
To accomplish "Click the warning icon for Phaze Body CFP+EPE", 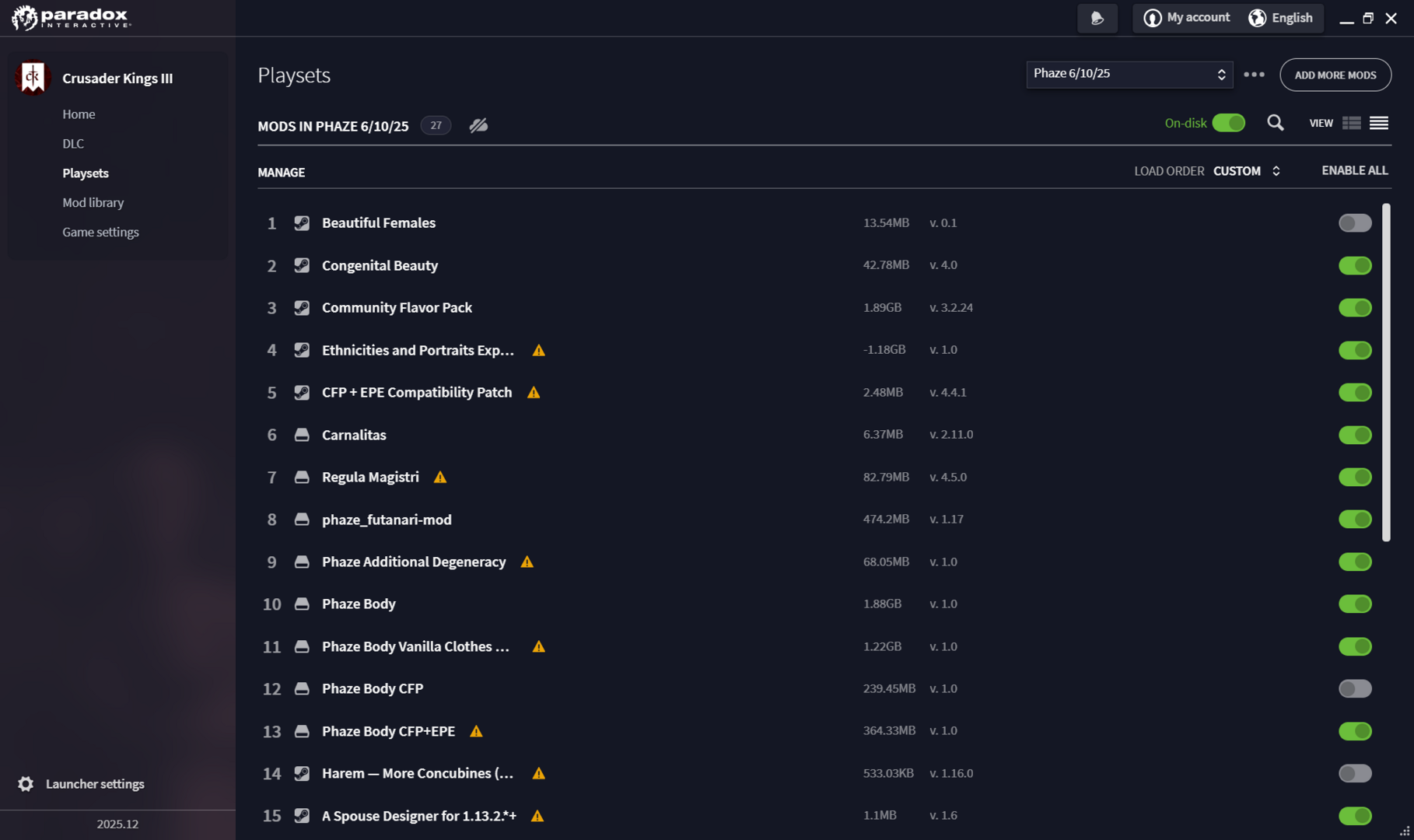I will (476, 731).
